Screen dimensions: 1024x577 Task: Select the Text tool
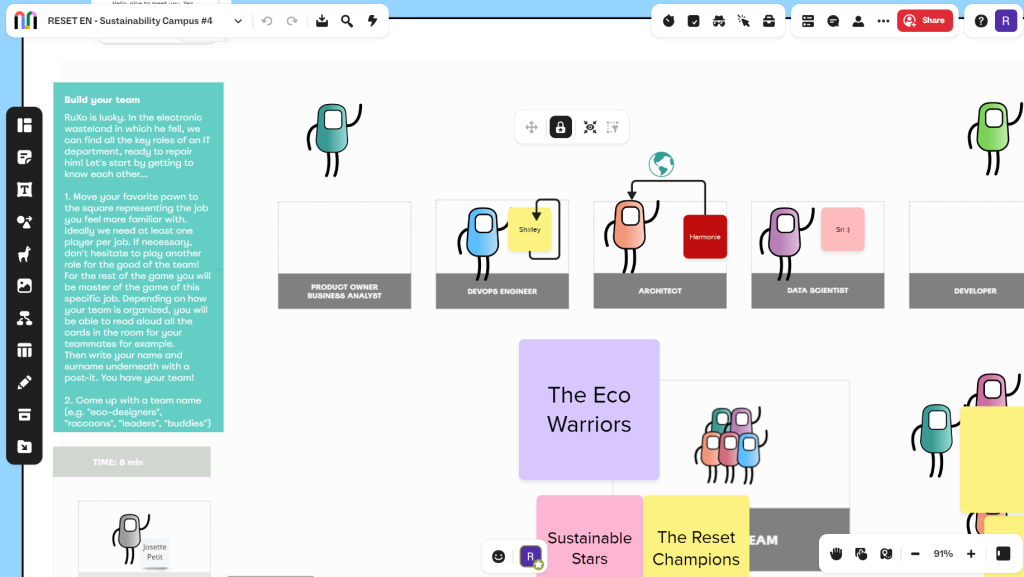coord(24,189)
